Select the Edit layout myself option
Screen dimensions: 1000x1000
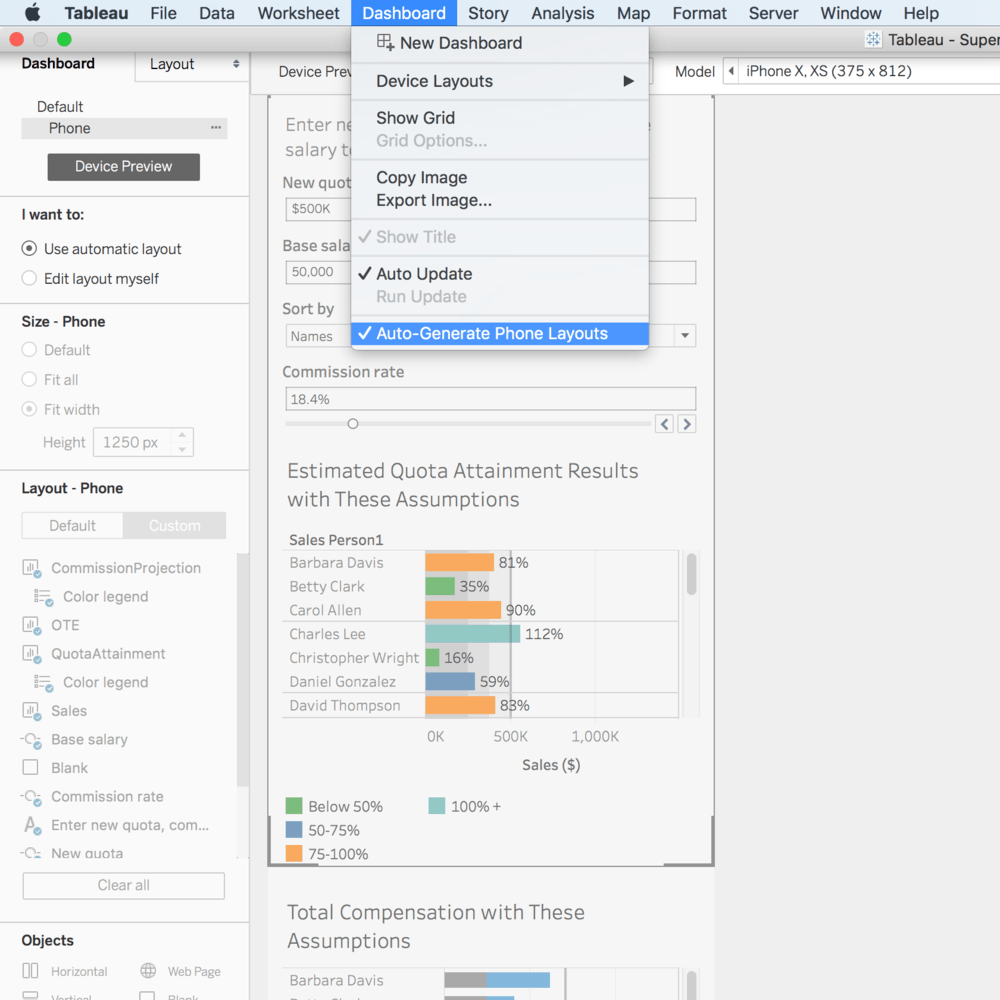click(29, 279)
